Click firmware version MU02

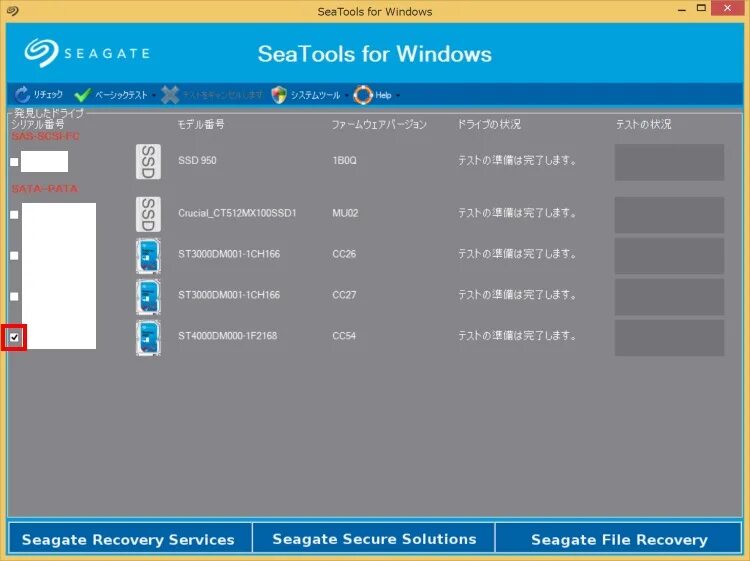coord(345,213)
